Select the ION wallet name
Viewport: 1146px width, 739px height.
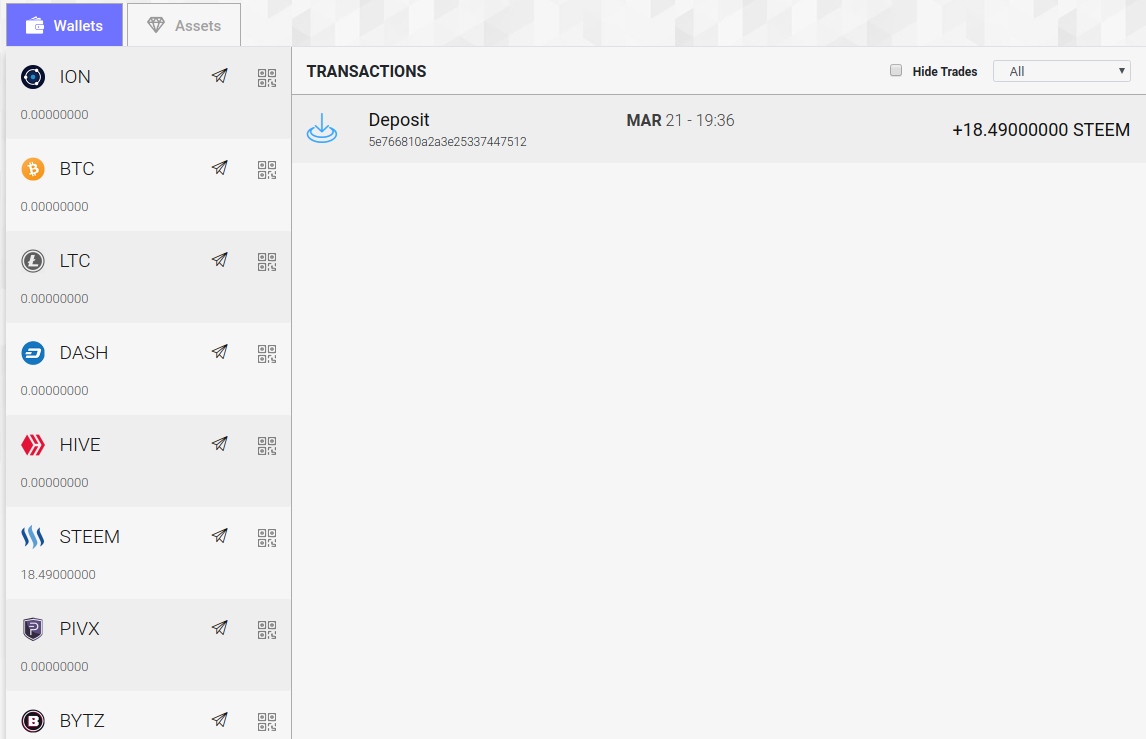tap(75, 77)
